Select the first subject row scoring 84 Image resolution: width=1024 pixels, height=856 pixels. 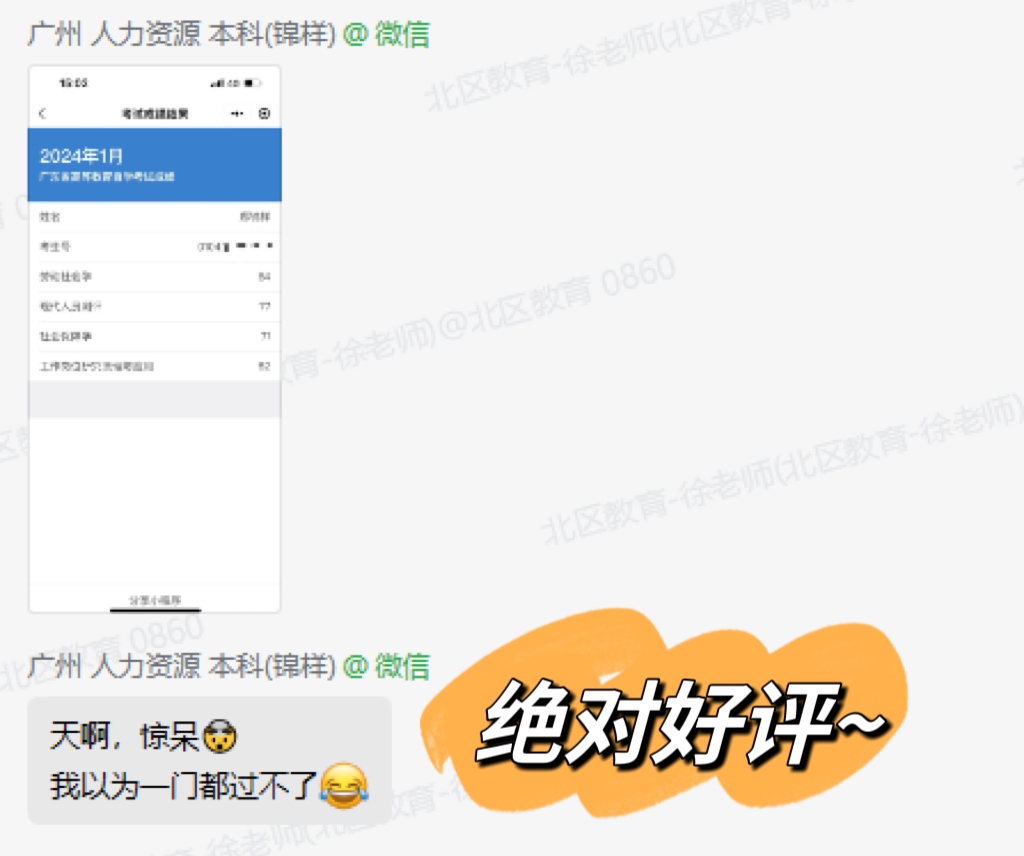click(155, 276)
